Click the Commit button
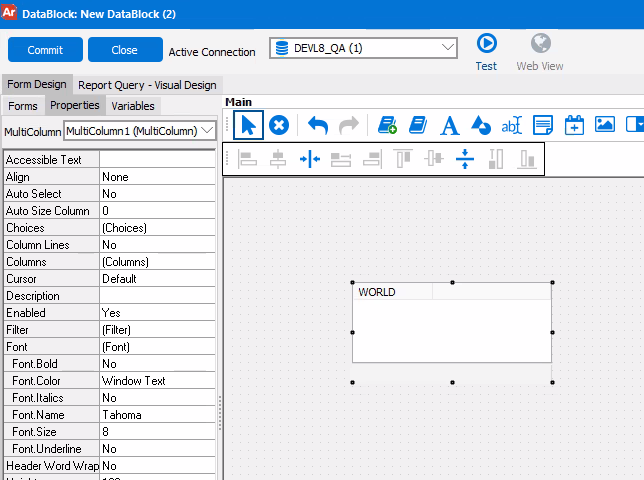644x480 pixels. (x=45, y=50)
